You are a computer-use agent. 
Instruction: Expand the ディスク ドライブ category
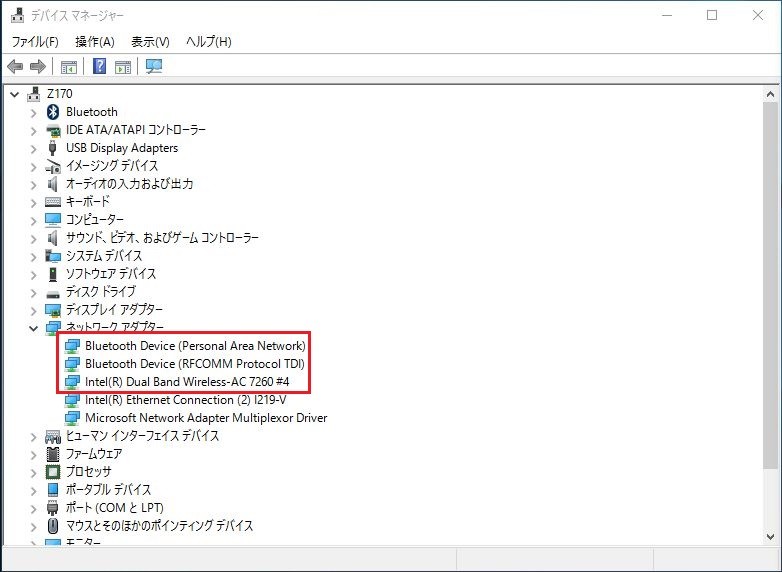click(33, 292)
